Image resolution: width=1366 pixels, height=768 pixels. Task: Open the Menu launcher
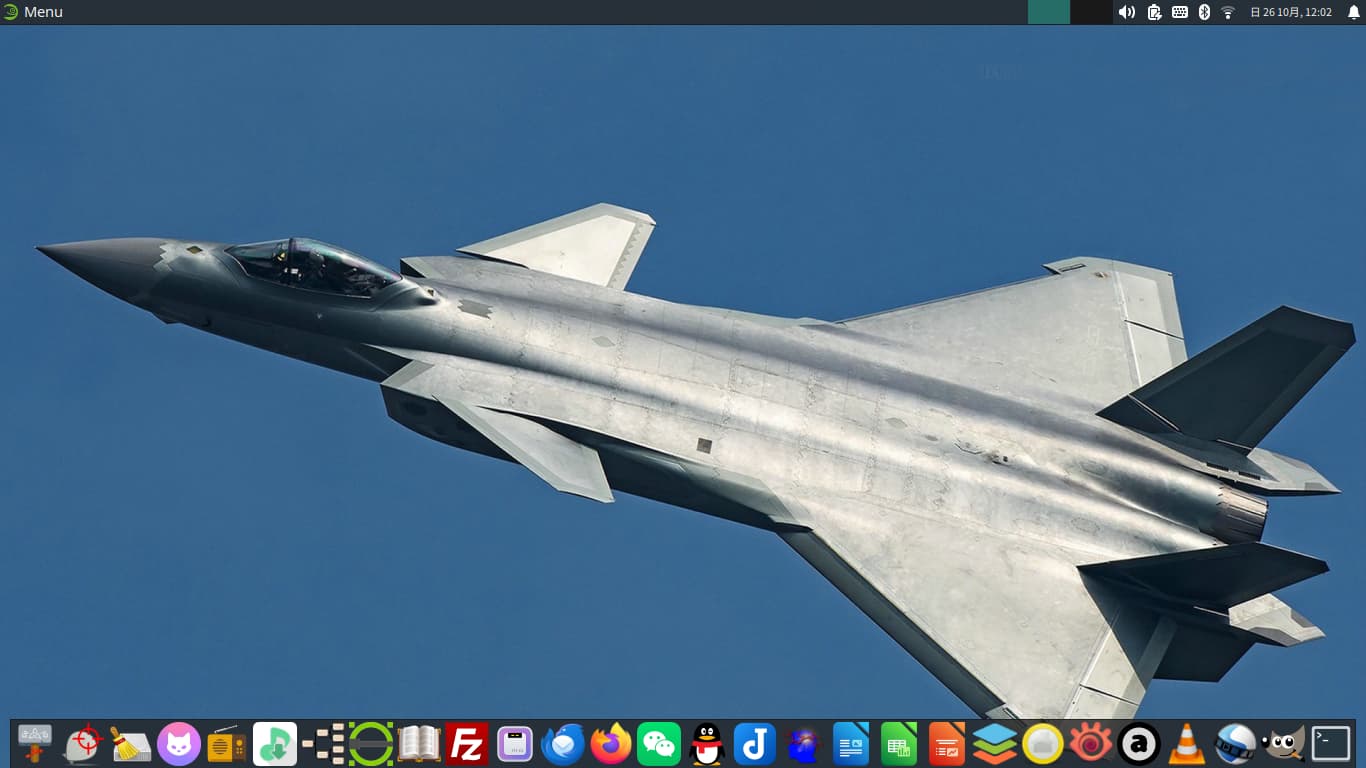click(x=33, y=12)
